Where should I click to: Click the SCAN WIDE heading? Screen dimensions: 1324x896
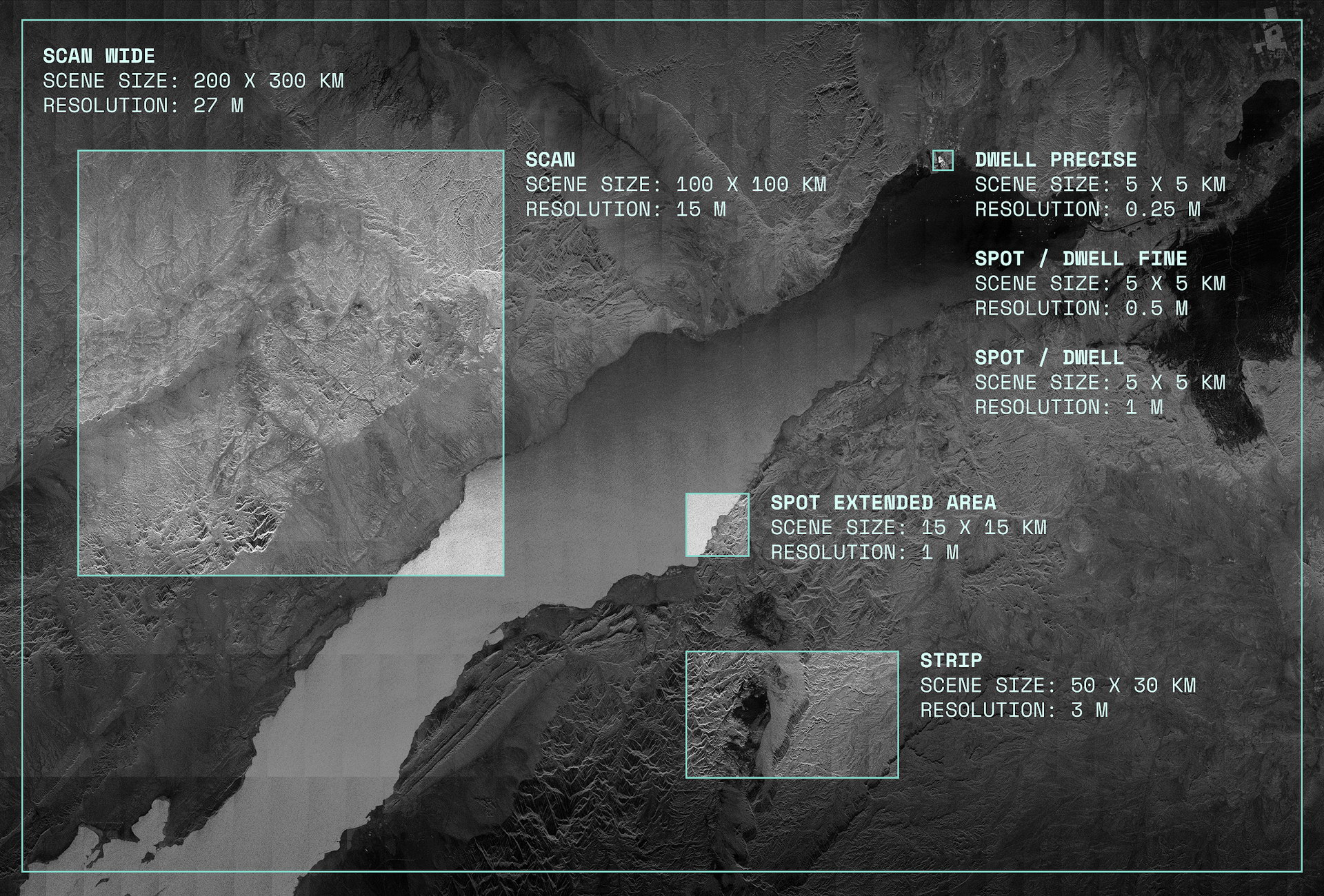coord(99,56)
